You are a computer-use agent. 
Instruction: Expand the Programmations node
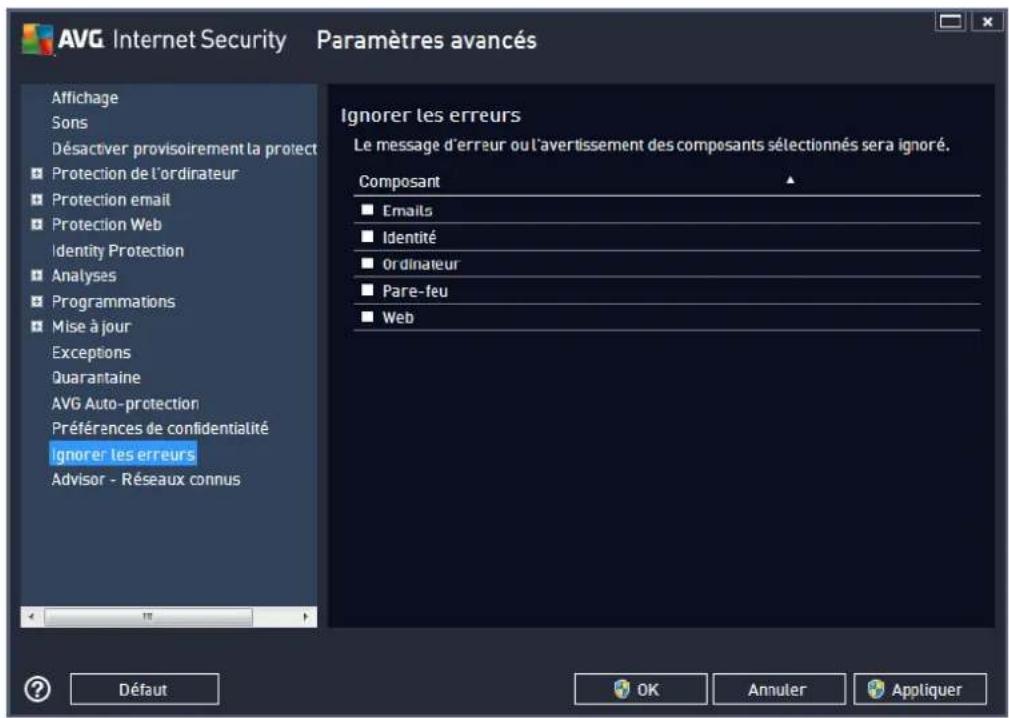coord(37,301)
